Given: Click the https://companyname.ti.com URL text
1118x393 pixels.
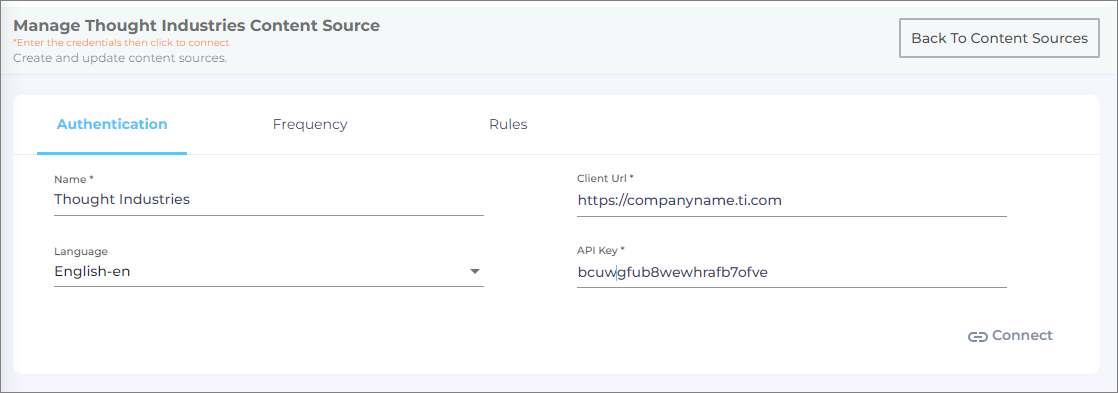Looking at the screenshot, I should 680,200.
